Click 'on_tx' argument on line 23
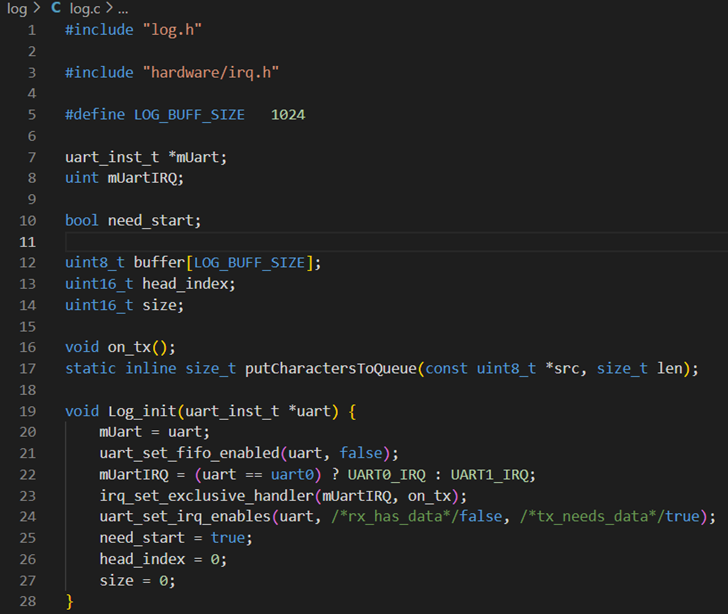 [429, 496]
